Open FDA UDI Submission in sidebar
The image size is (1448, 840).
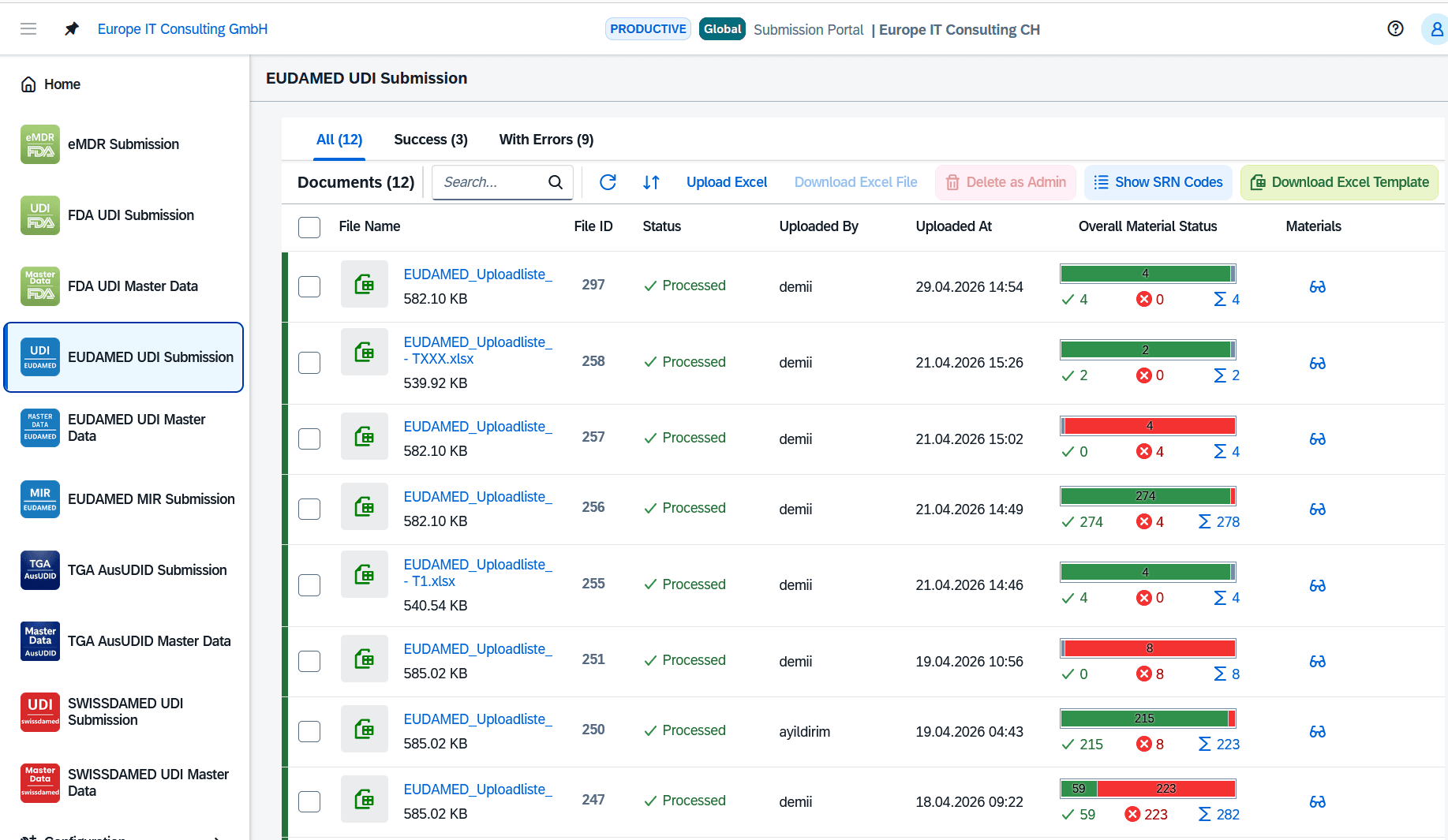tap(124, 215)
